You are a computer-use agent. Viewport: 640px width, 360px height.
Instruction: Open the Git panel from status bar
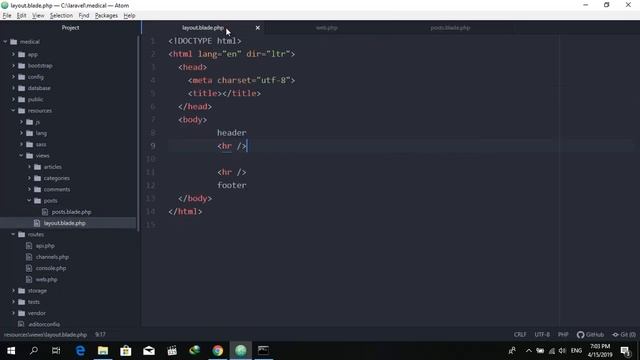click(x=624, y=334)
